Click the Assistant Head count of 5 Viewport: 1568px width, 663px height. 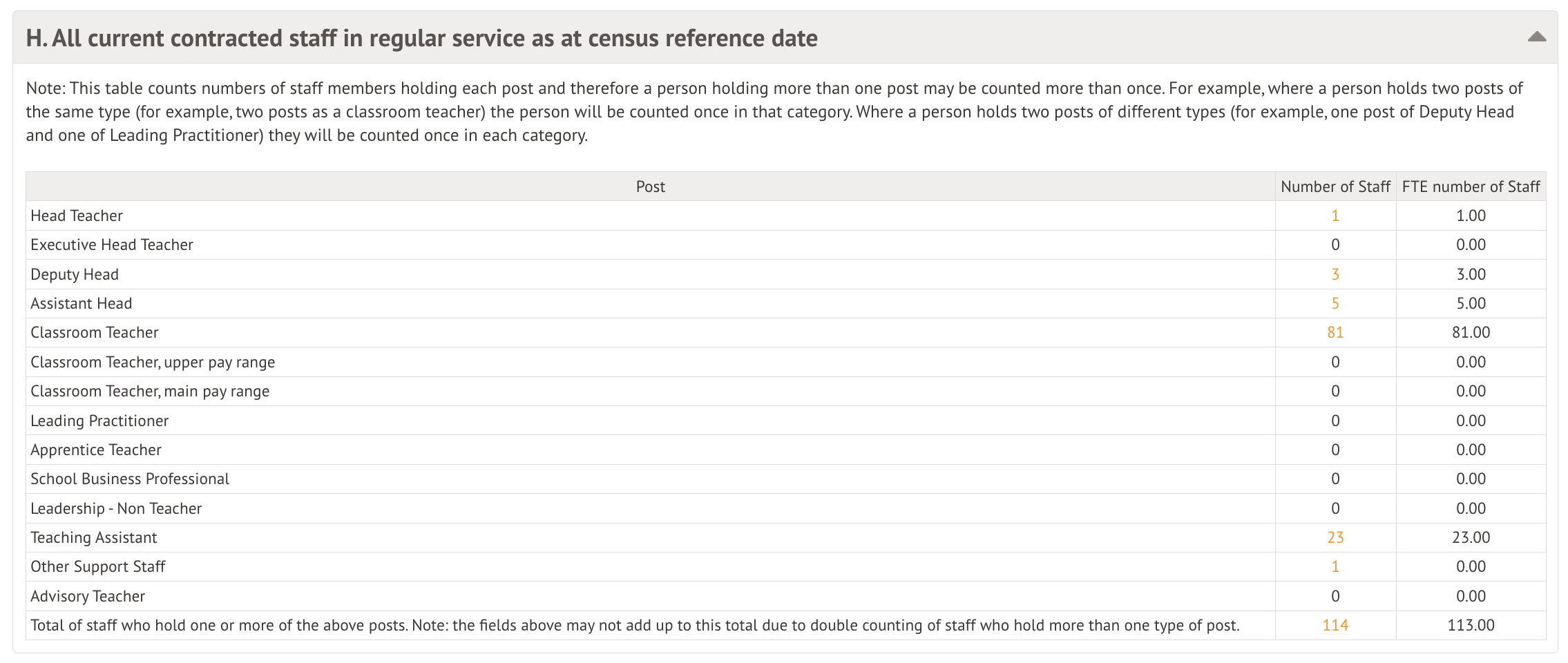pyautogui.click(x=1335, y=303)
